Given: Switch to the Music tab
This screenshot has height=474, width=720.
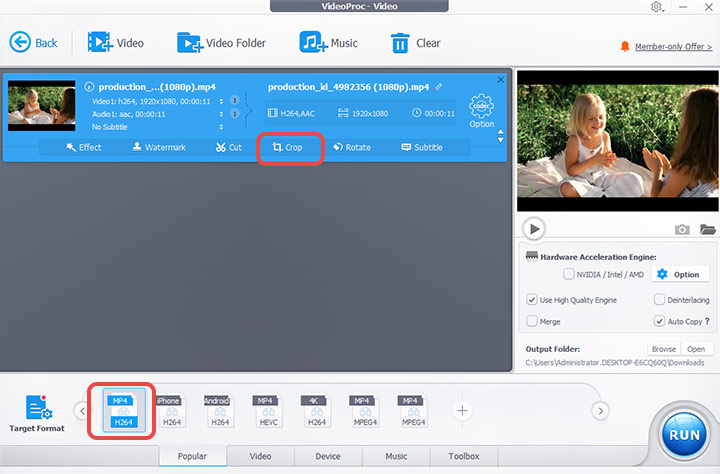Looking at the screenshot, I should (396, 456).
